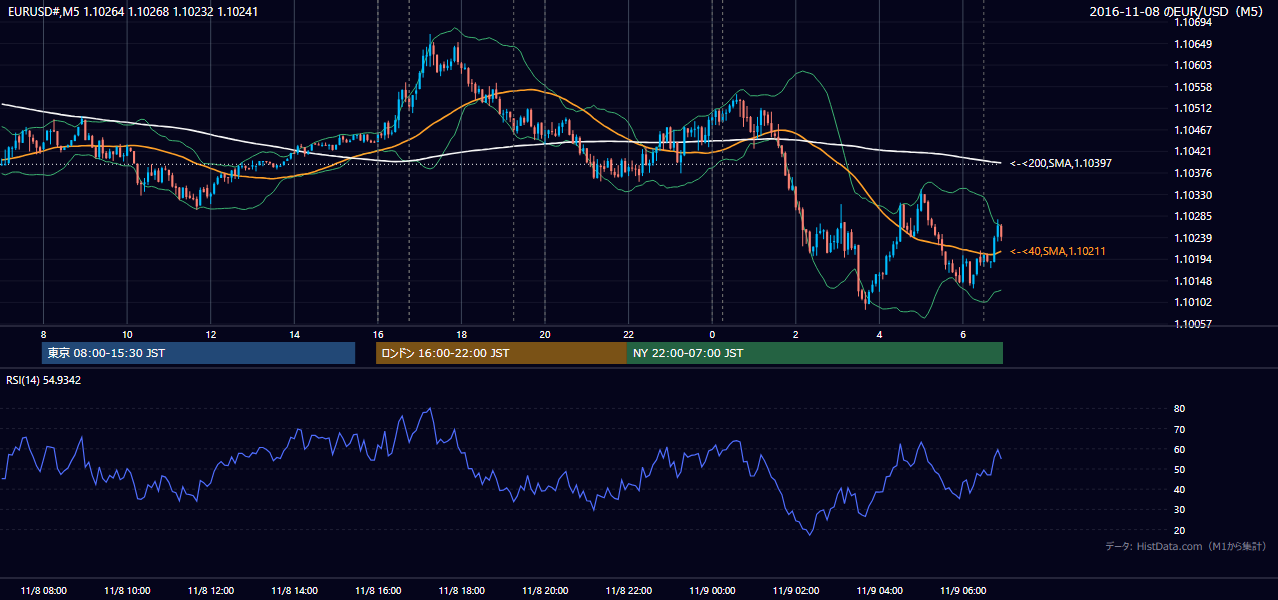Screen dimensions: 1278x600
Task: Click the 11/8 18:00 time label
Action: [461, 590]
